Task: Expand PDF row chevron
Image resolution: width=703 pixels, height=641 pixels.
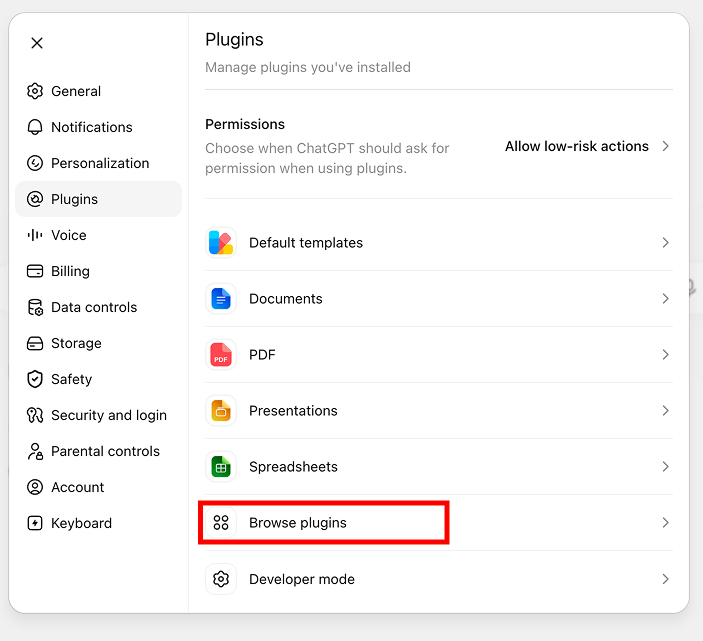Action: point(666,355)
